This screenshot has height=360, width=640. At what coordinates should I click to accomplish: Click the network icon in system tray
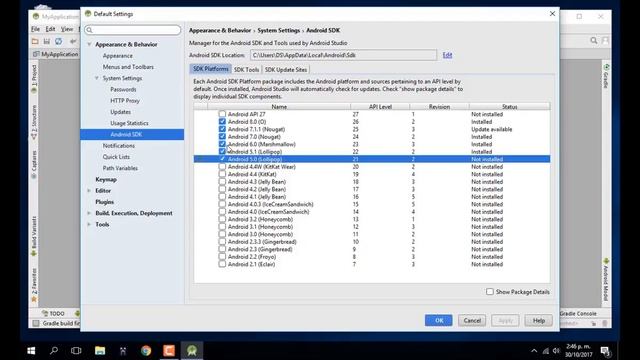pyautogui.click(x=546, y=351)
